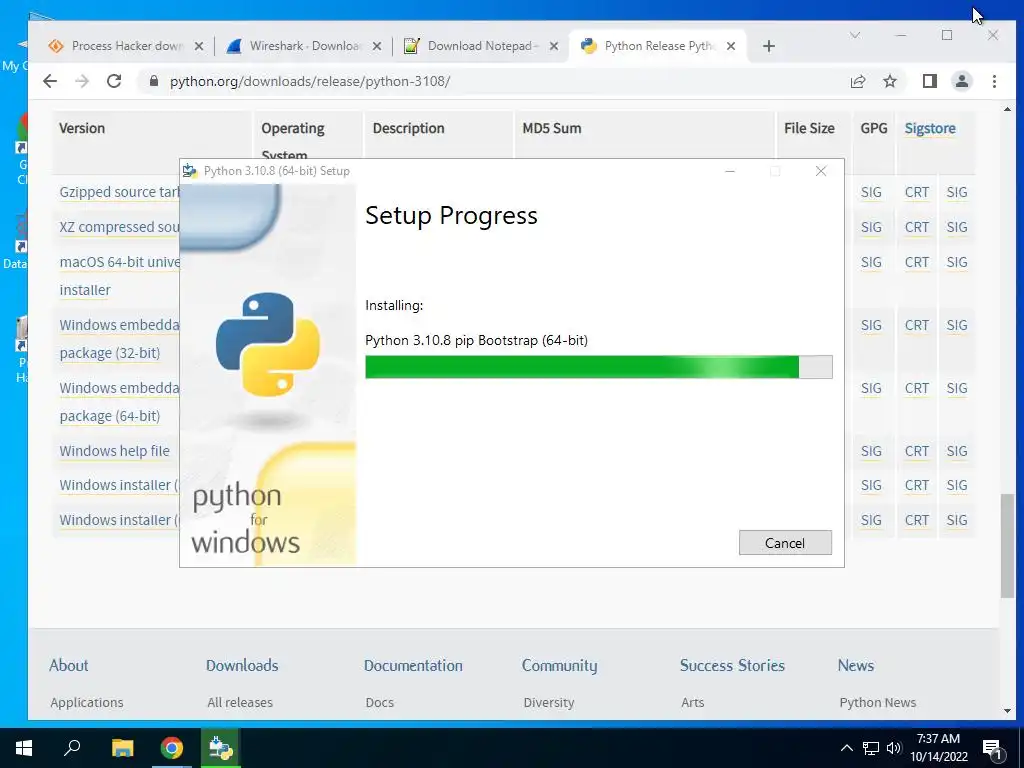Open Docs footer link
Screen dimensions: 1024x768
[x=380, y=703]
